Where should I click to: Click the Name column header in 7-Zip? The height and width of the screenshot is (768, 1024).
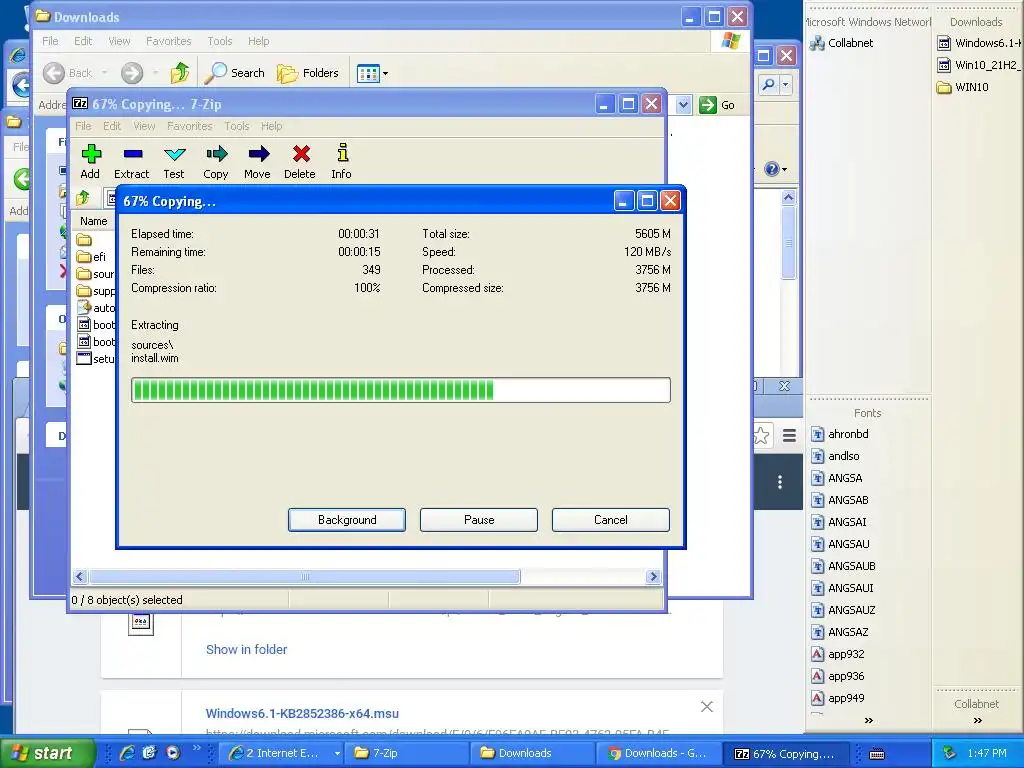point(93,221)
